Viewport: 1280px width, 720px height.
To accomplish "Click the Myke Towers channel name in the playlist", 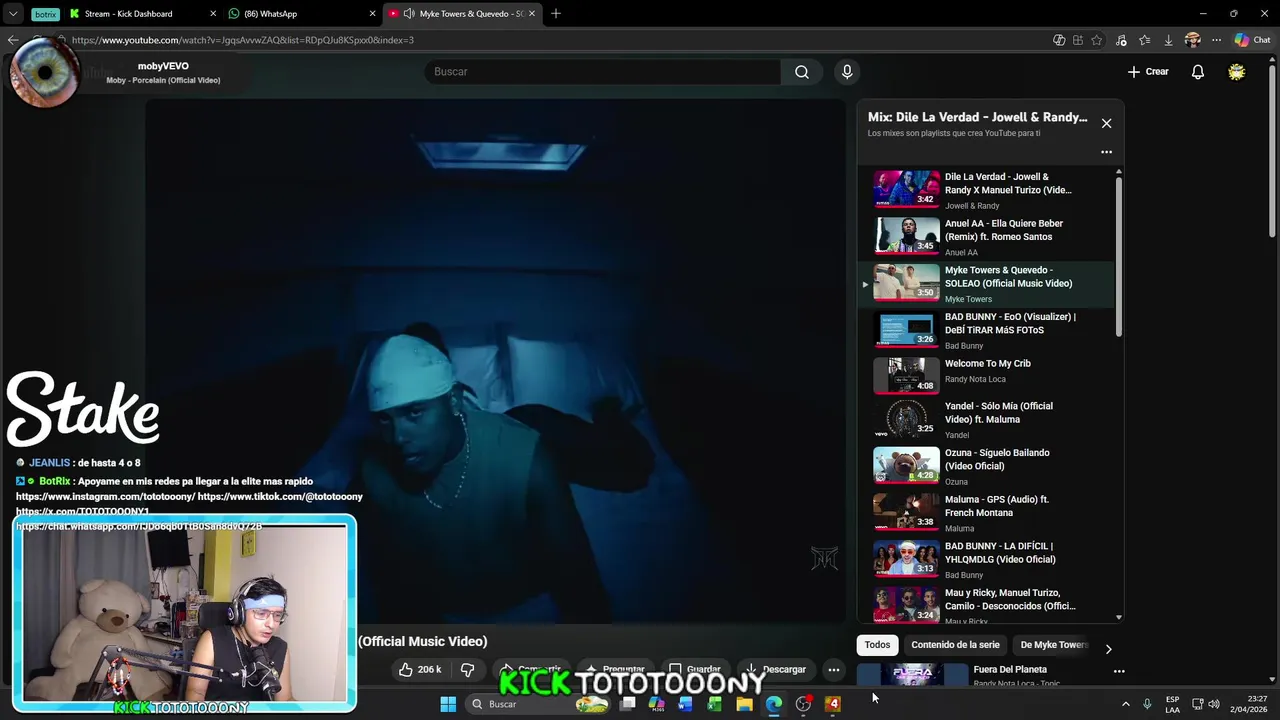I will tap(968, 299).
